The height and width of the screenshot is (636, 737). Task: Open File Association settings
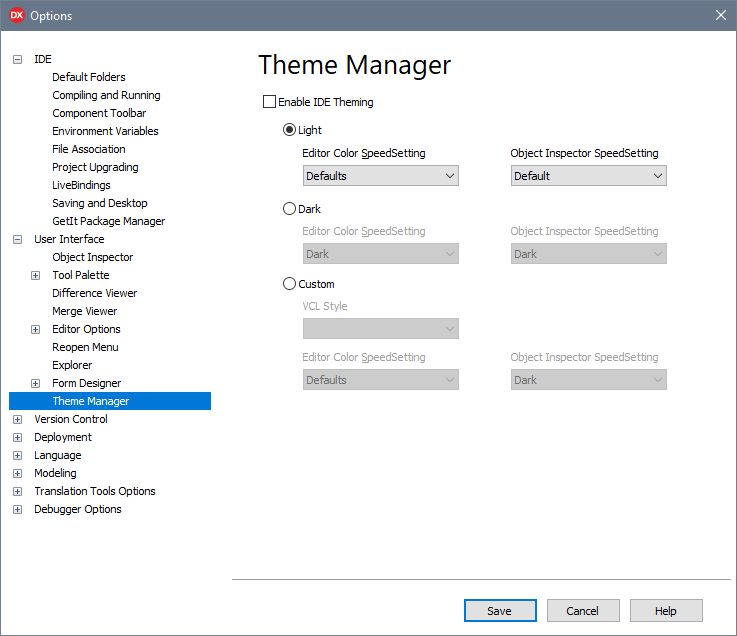point(89,149)
